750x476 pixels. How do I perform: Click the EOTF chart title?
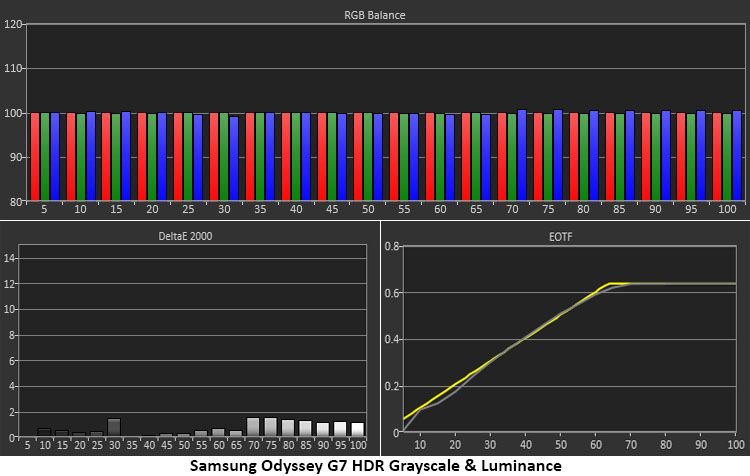(560, 237)
